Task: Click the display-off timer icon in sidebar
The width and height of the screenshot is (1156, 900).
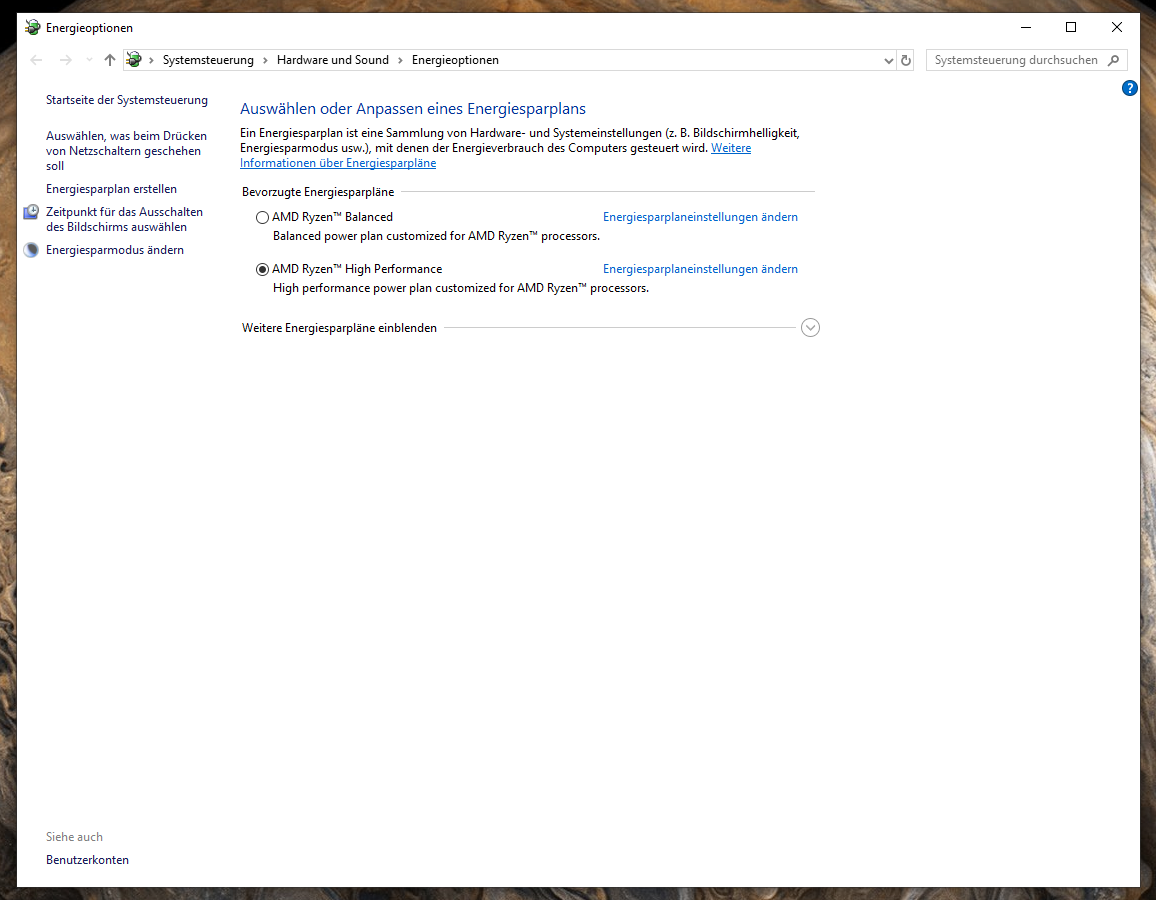Action: 31,212
